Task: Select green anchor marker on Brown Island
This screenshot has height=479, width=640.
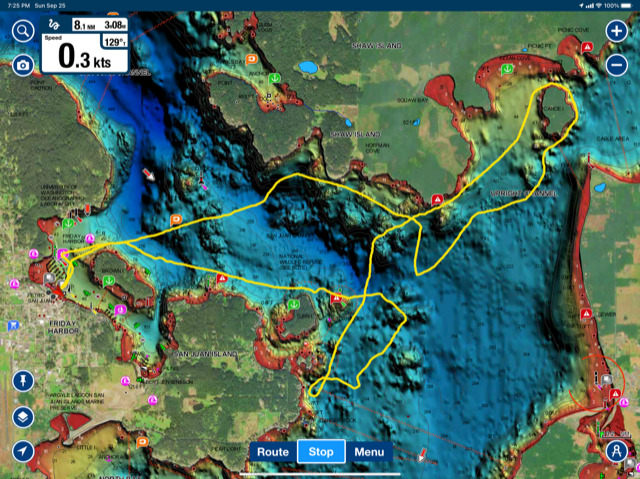Action: tap(109, 281)
